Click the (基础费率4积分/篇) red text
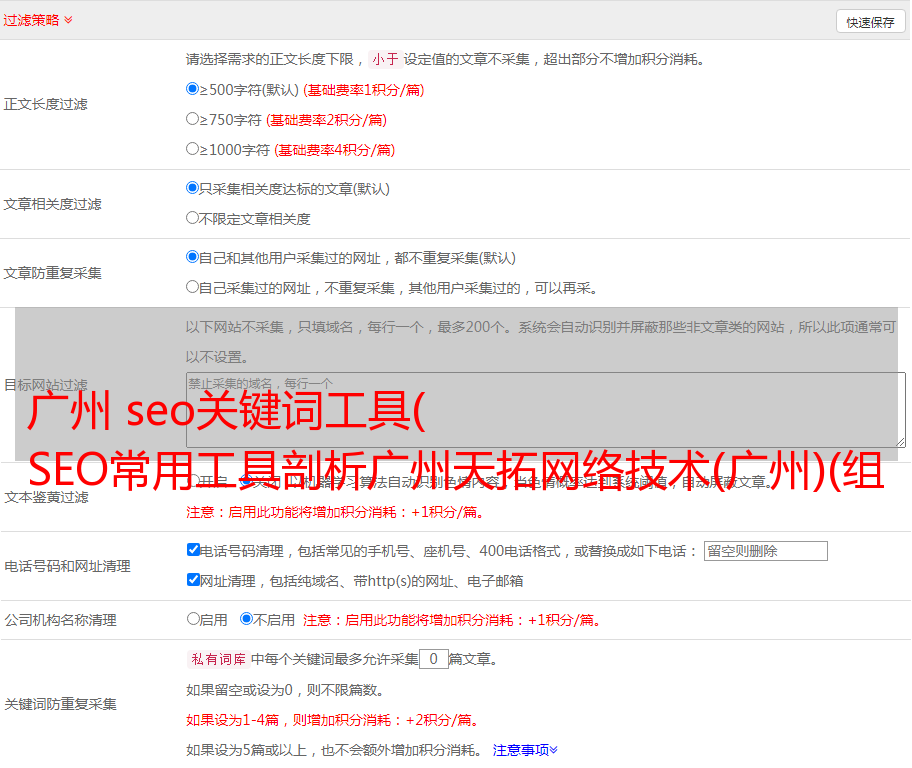Viewport: 912px width, 768px height. click(x=335, y=150)
